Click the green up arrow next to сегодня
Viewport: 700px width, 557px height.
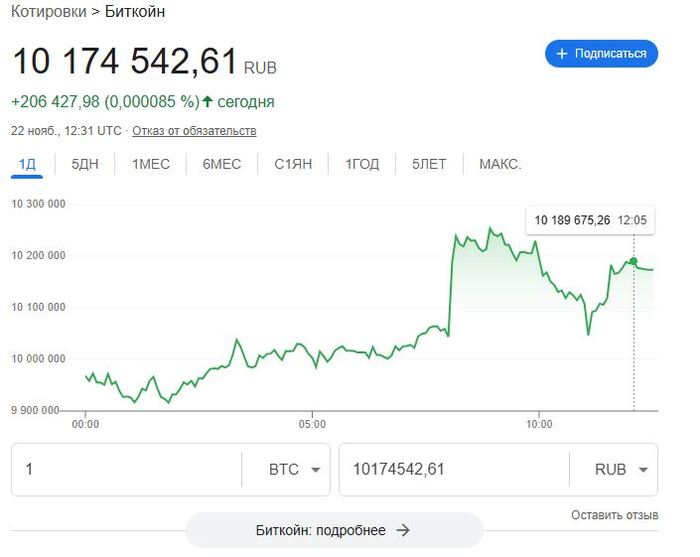207,101
